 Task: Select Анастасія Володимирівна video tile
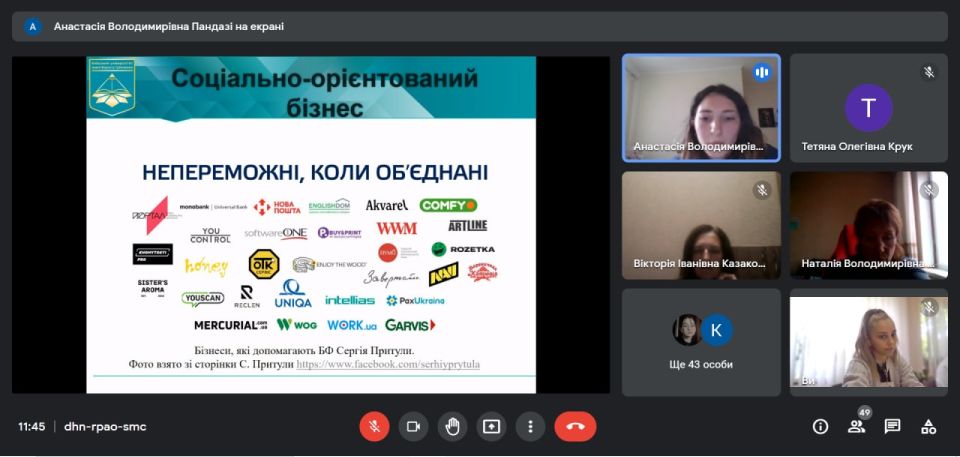pyautogui.click(x=701, y=108)
